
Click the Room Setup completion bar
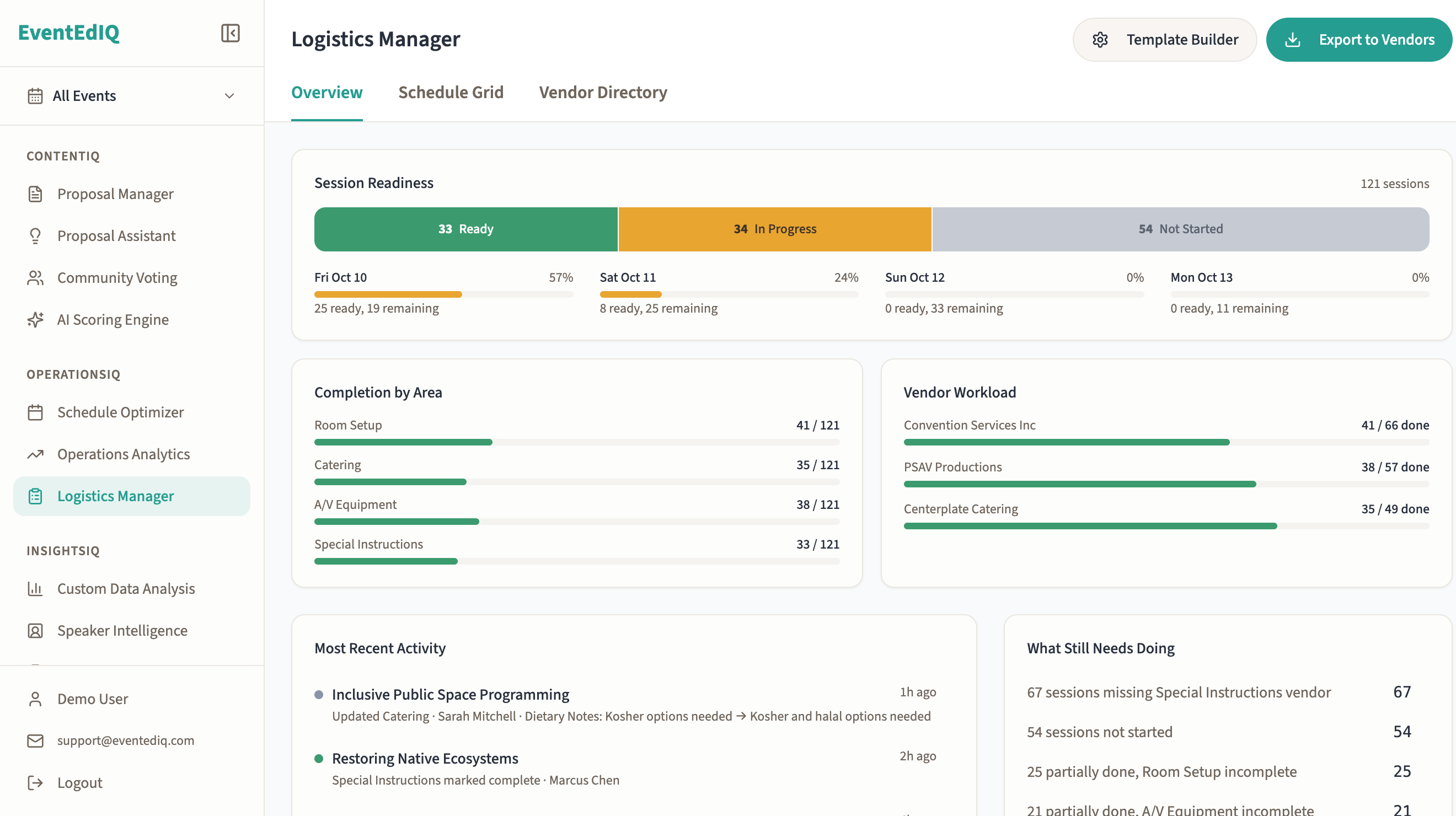click(x=577, y=442)
